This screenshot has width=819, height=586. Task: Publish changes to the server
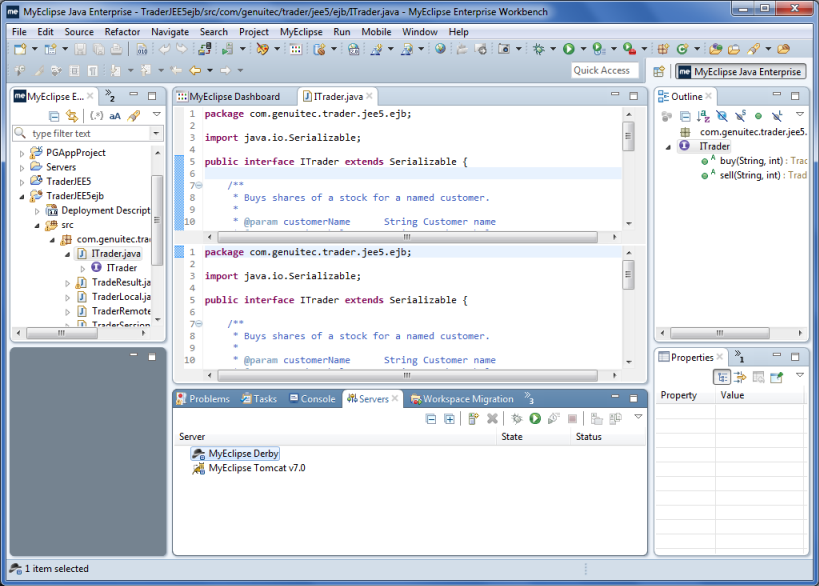pos(597,420)
